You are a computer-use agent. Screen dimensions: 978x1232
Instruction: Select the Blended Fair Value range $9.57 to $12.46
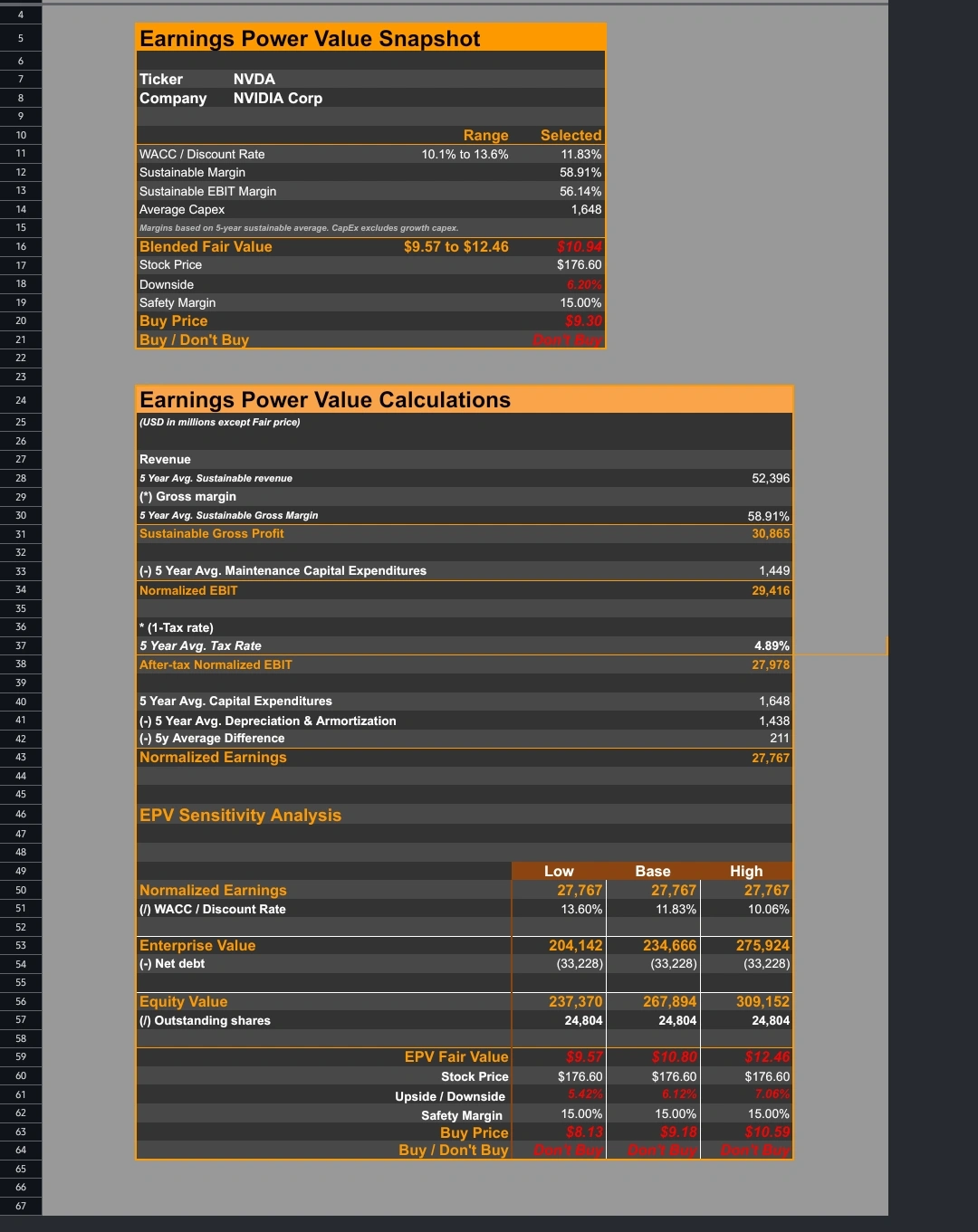click(455, 247)
